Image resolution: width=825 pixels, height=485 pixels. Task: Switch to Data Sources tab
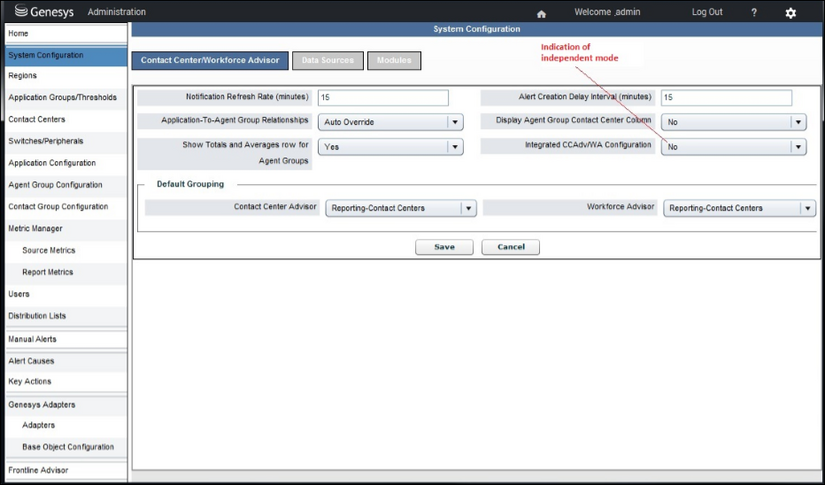[328, 61]
